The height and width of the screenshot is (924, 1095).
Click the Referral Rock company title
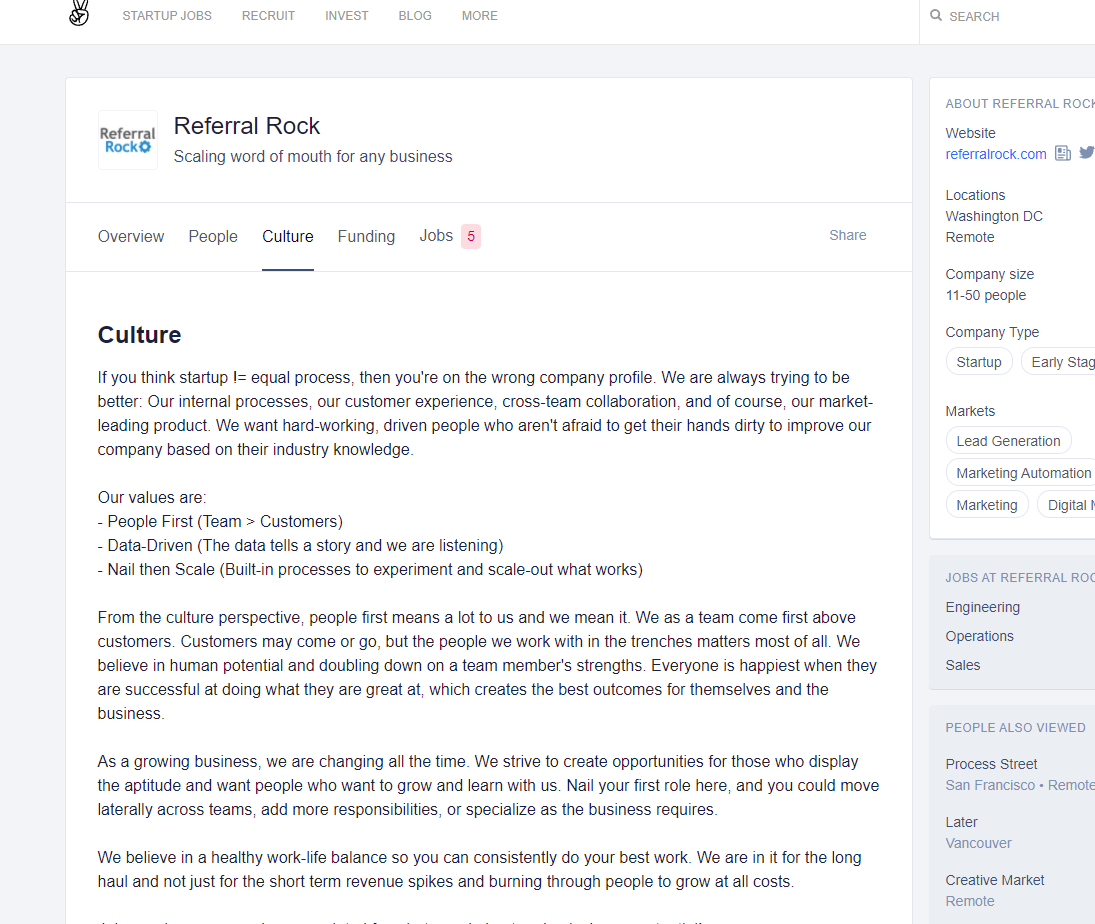tap(247, 126)
